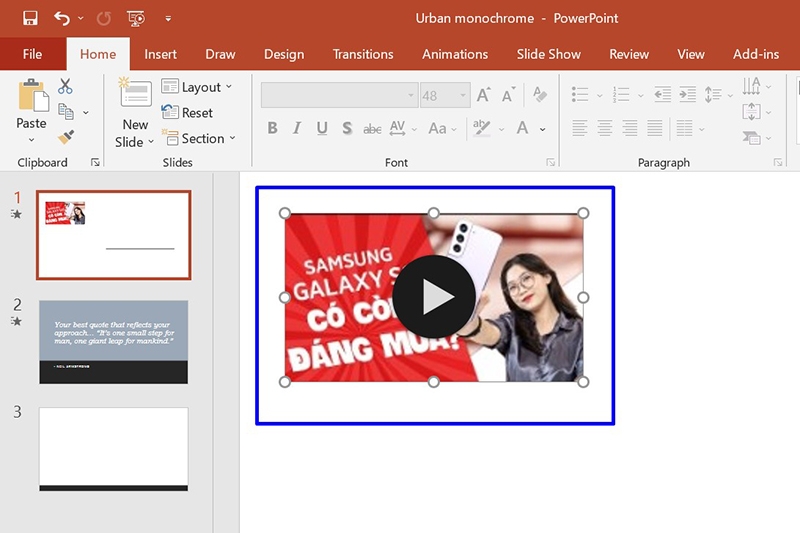The width and height of the screenshot is (800, 533).
Task: Align text right
Action: point(630,128)
